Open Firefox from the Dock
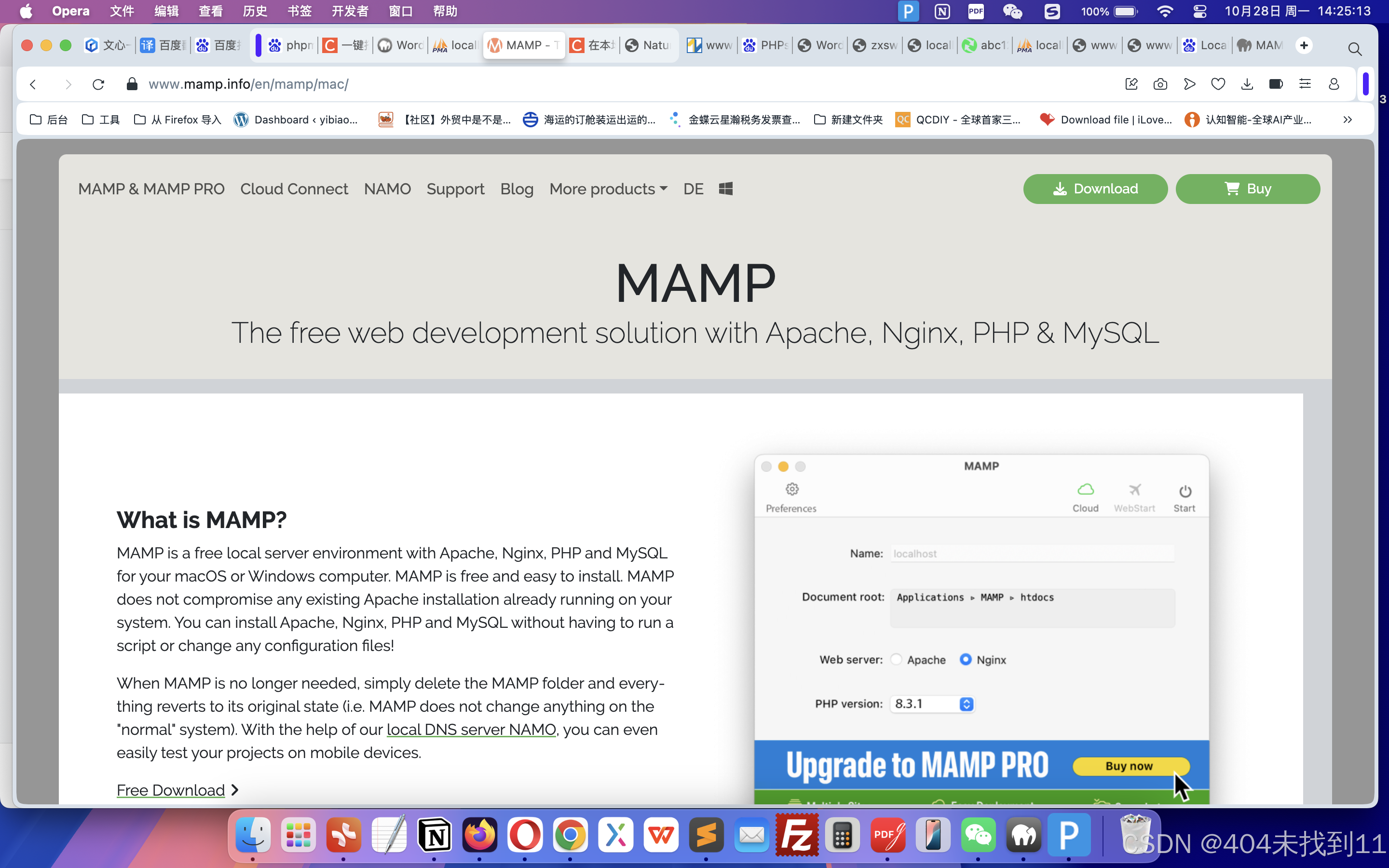Screen dimensions: 1389x868 click(x=480, y=835)
